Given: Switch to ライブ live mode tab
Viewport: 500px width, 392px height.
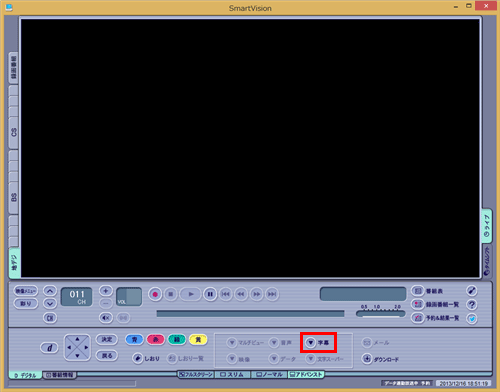Looking at the screenshot, I should coord(487,225).
